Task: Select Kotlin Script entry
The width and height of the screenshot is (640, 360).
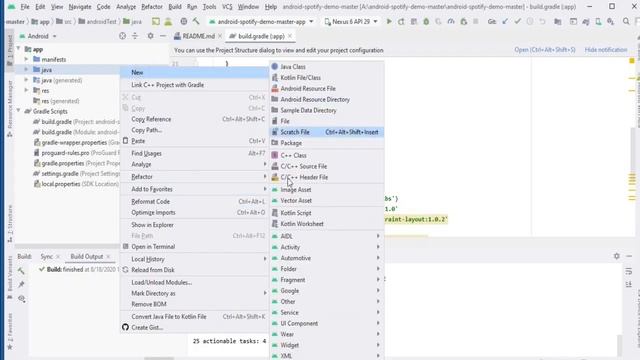Action: click(x=327, y=213)
